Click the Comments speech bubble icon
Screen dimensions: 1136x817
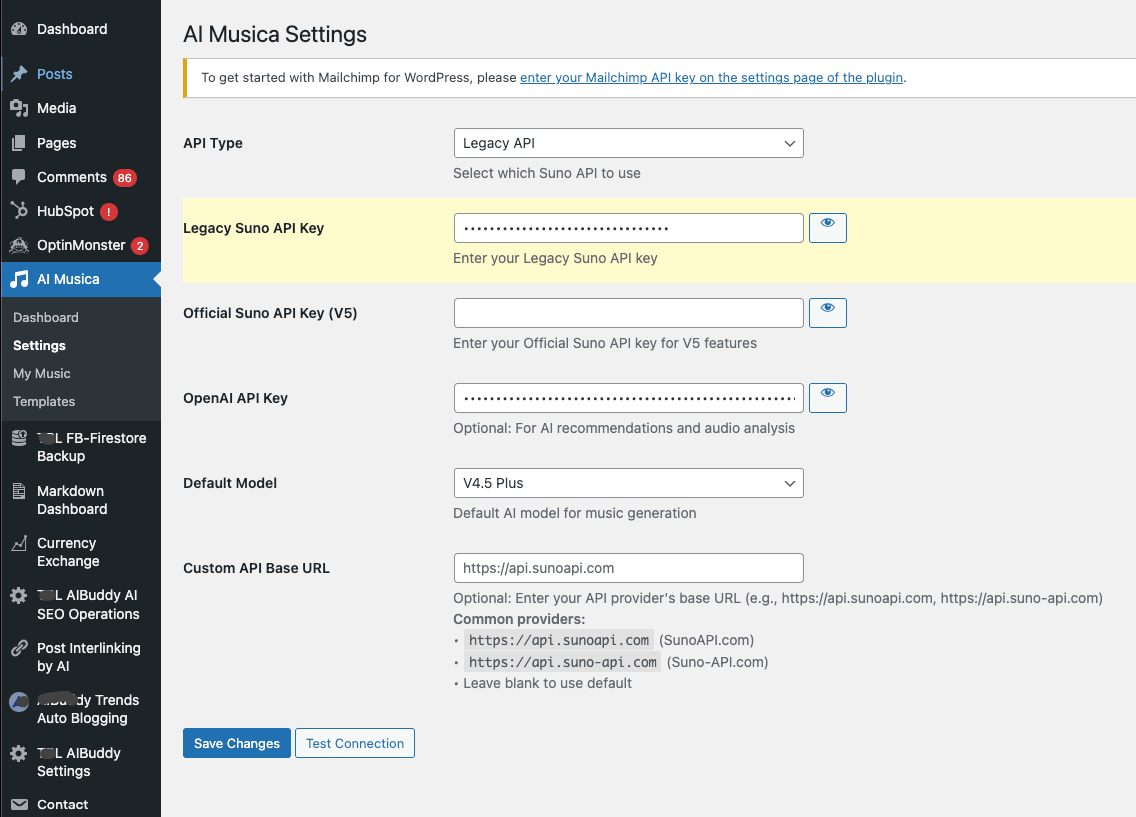point(19,177)
